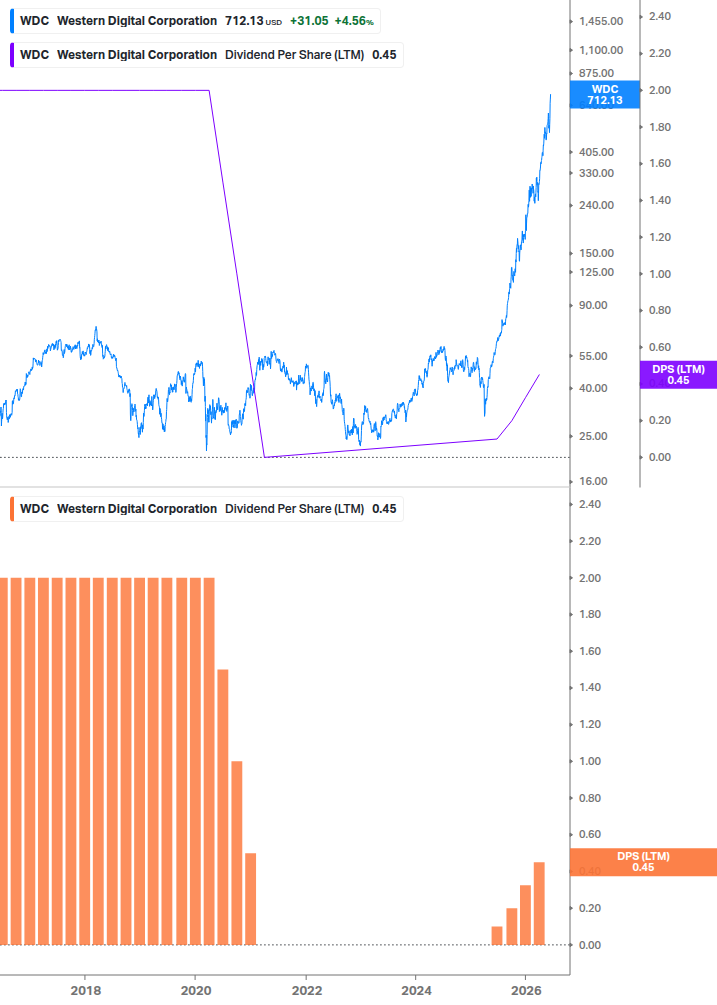Click the 1.80 label on upper DPS axis
Viewport: 717px width, 1005px height.
click(x=660, y=127)
